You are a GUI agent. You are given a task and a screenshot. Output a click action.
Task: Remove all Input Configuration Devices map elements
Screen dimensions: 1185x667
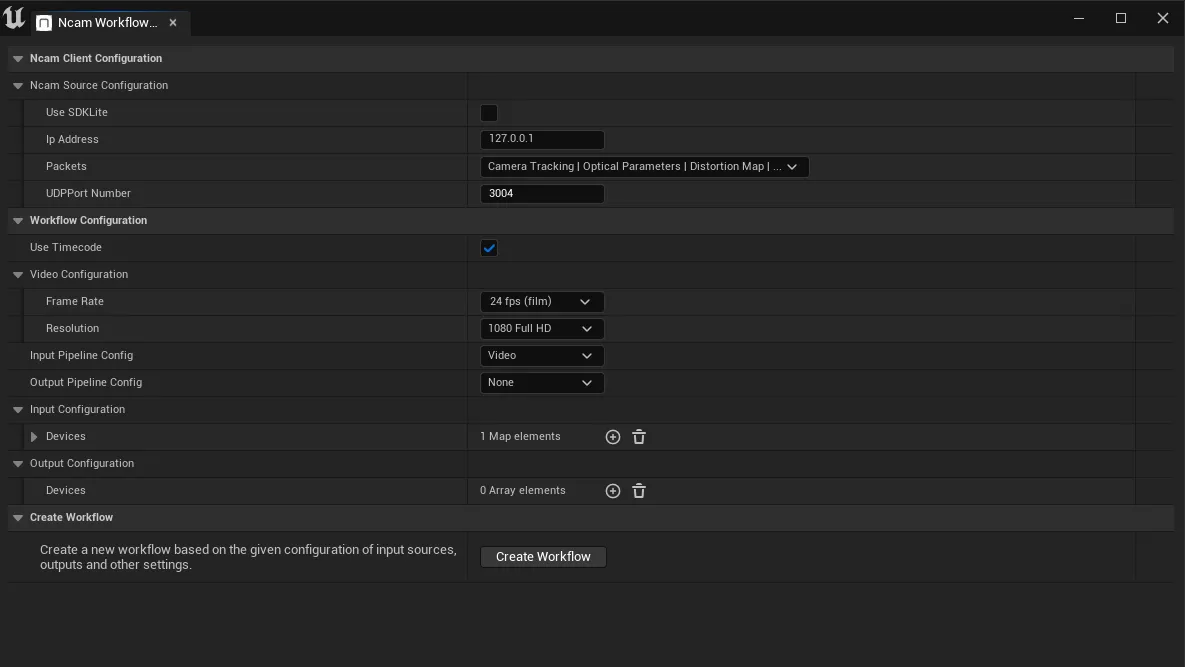(x=639, y=437)
